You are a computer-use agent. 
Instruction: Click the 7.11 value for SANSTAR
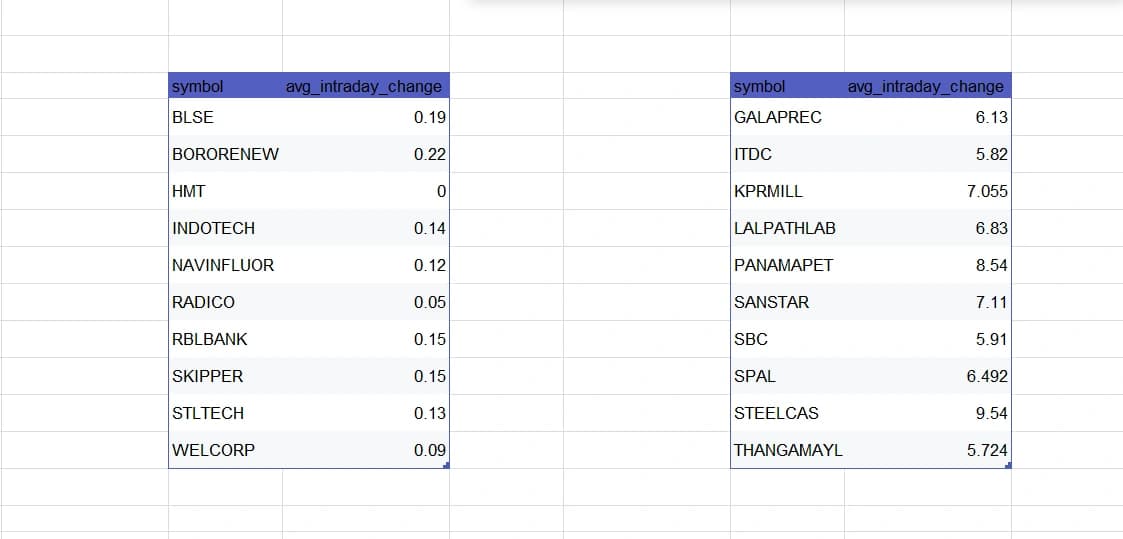pos(927,302)
